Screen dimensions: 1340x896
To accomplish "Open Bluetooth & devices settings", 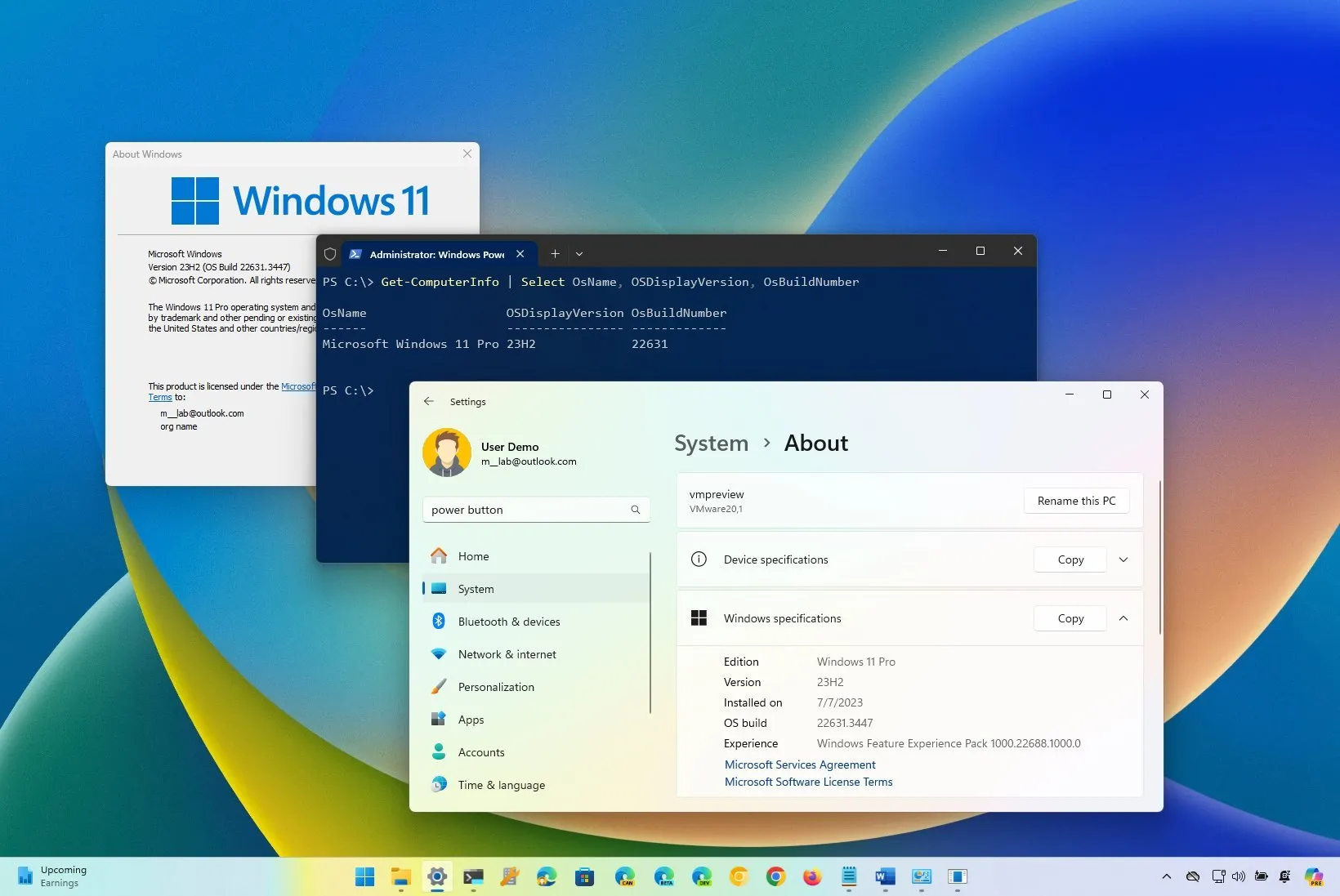I will click(x=508, y=622).
